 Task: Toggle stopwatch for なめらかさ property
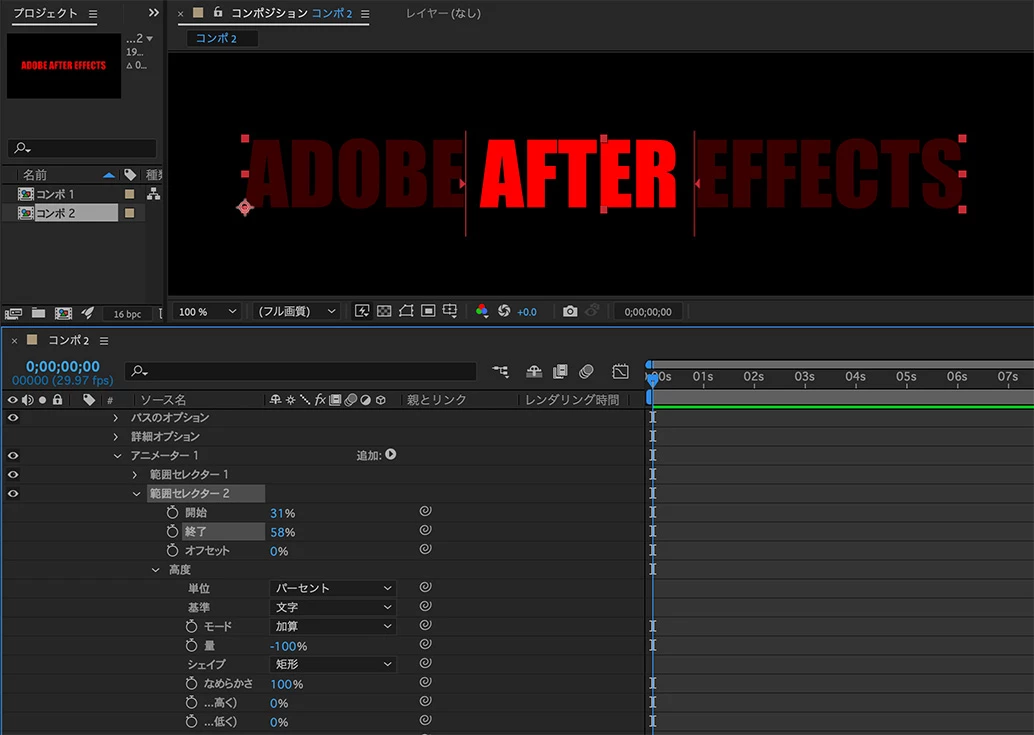tap(191, 684)
